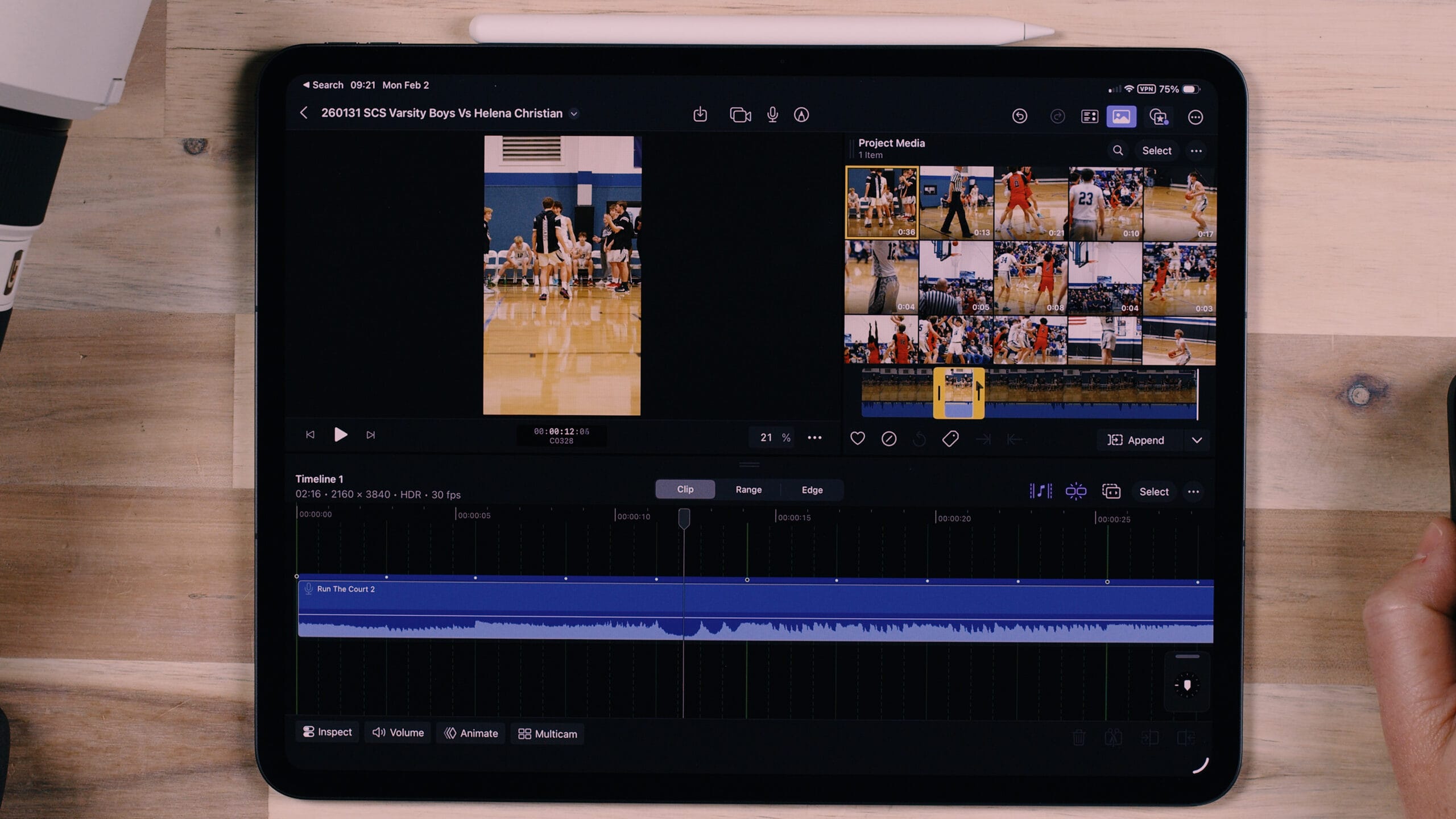This screenshot has width=1456, height=819.
Task: Switch to Range selection mode
Action: (x=748, y=490)
